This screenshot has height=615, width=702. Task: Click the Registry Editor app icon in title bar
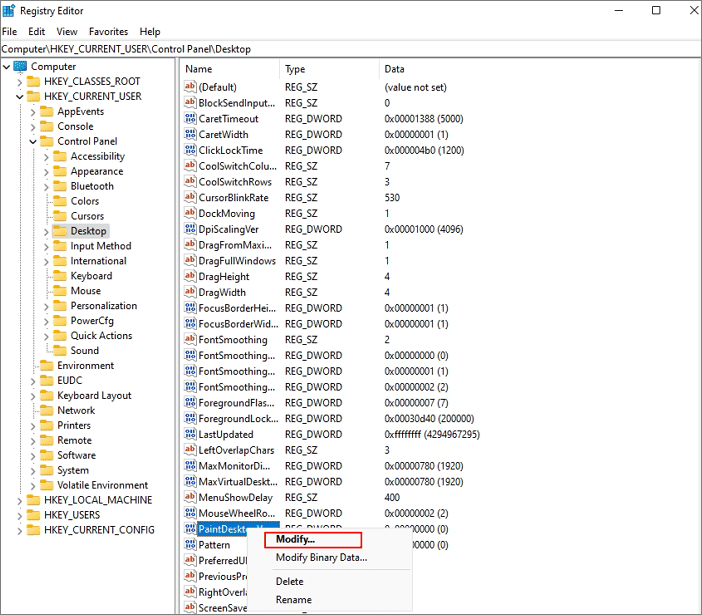tap(9, 11)
